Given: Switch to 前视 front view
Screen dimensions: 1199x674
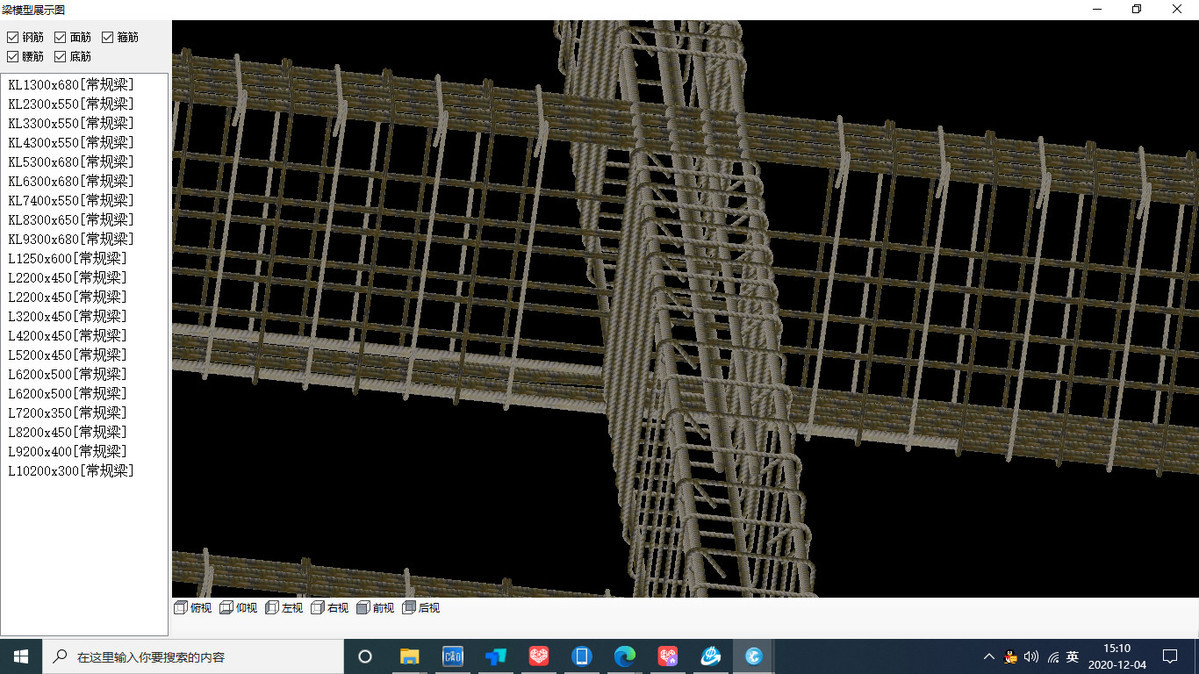Looking at the screenshot, I should click(375, 607).
